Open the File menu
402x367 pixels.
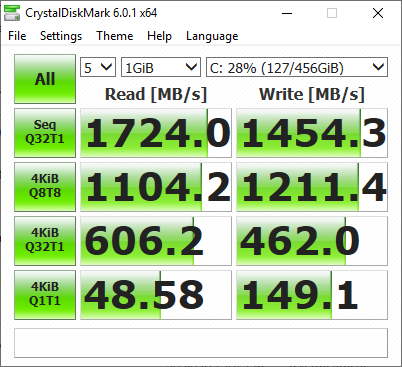click(x=17, y=36)
